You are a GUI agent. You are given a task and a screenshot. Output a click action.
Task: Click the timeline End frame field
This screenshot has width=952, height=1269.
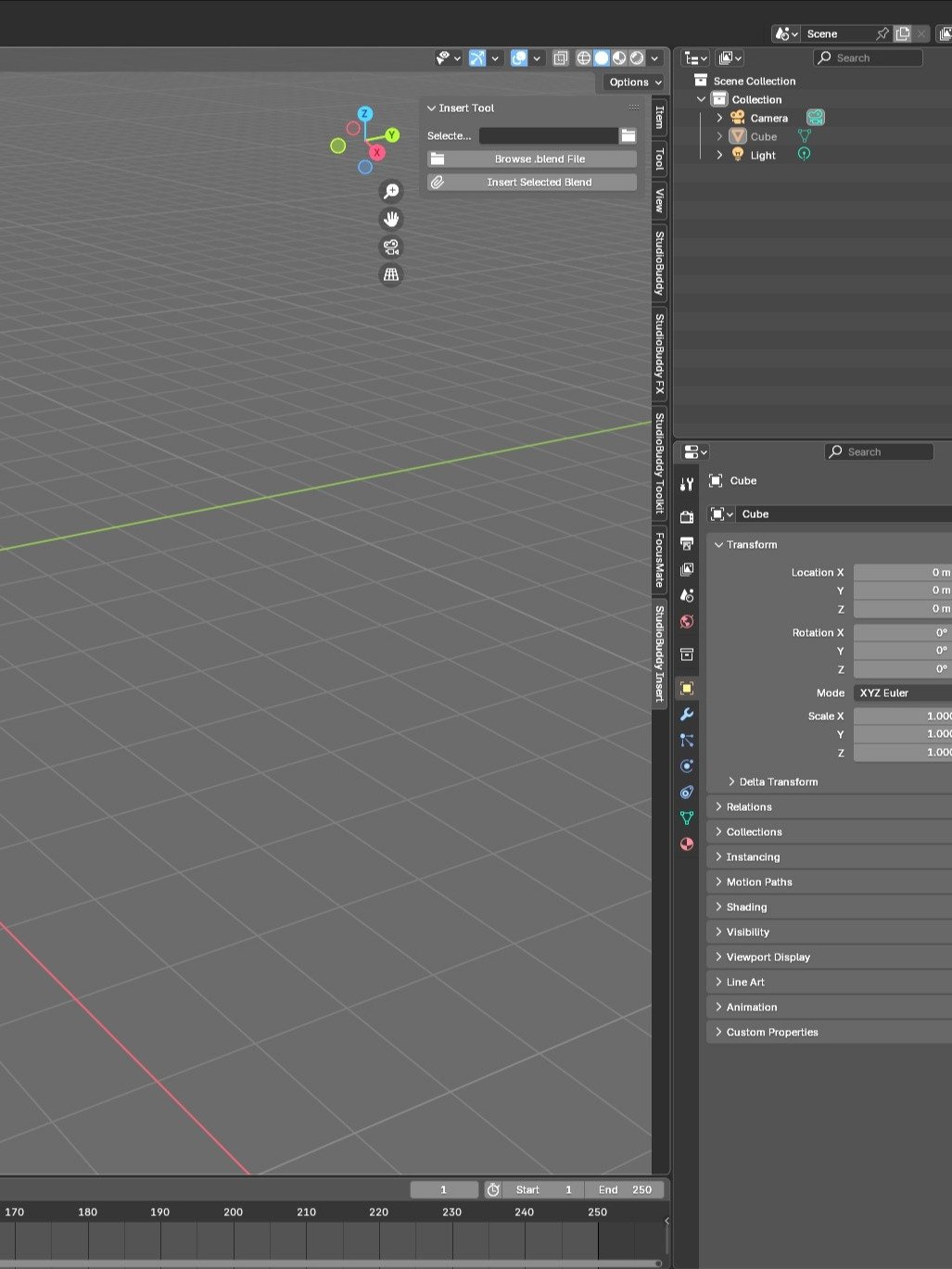tap(625, 1189)
